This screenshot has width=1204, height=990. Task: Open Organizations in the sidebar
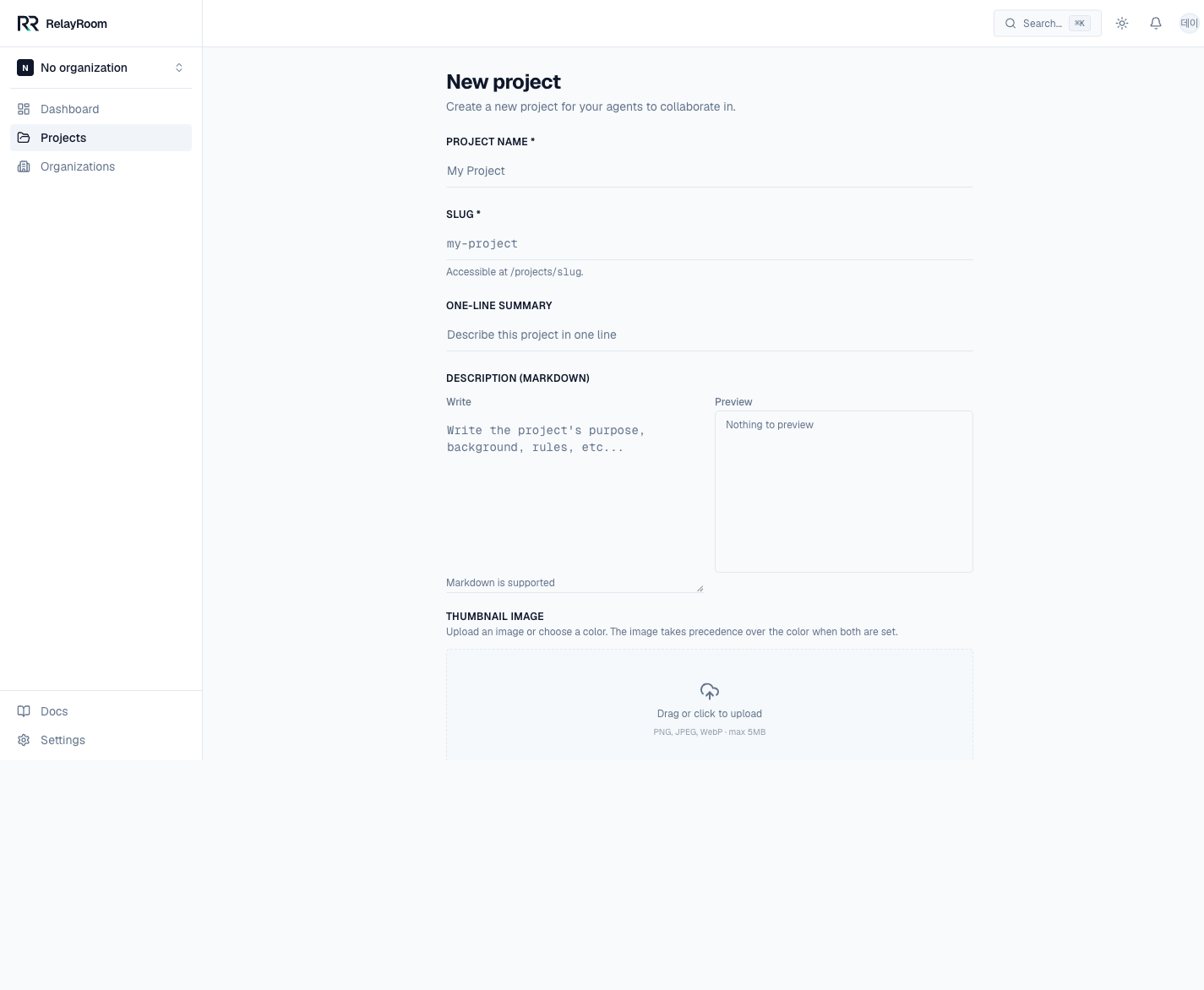click(x=101, y=166)
